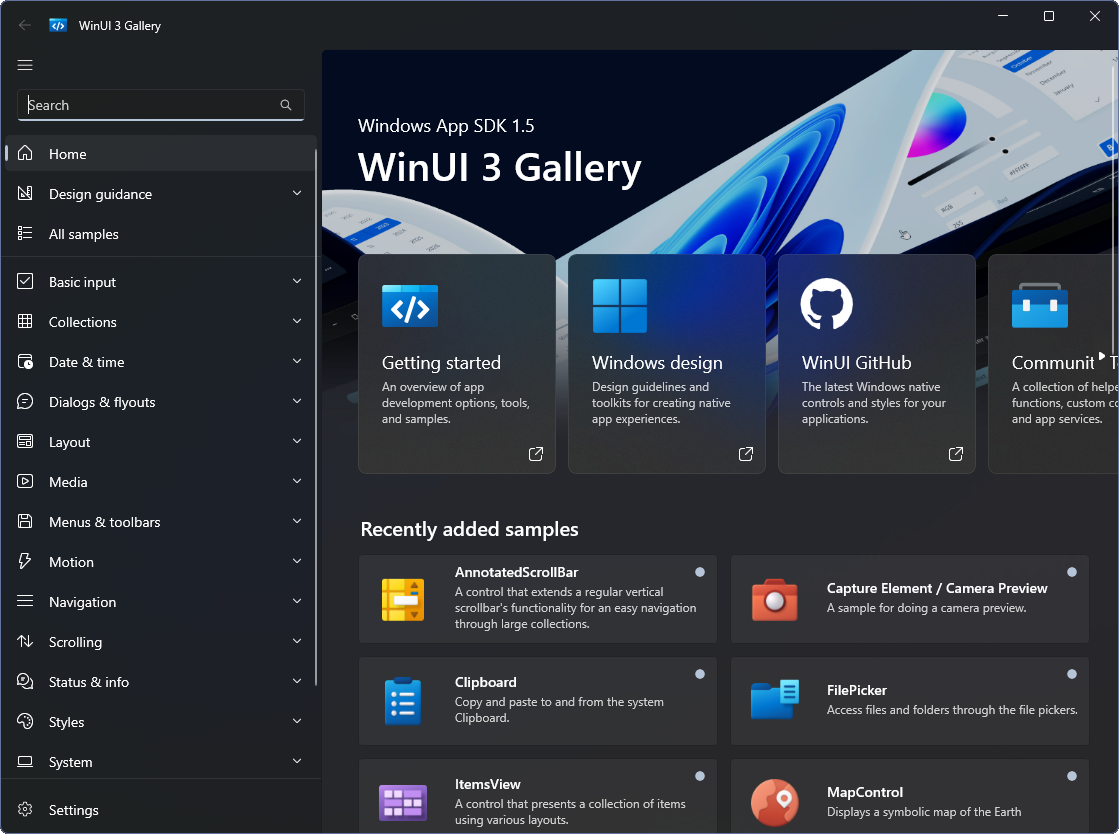Viewport: 1119px width, 834px height.
Task: Open the hamburger navigation menu
Action: [25, 65]
